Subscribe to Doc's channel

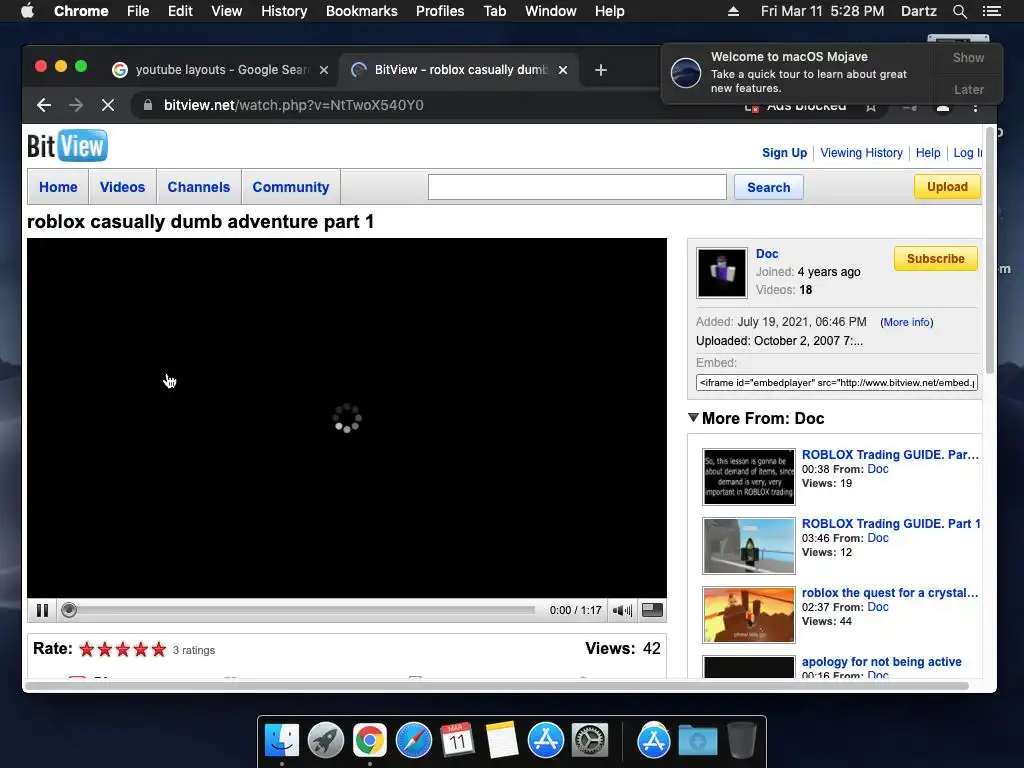tap(935, 259)
